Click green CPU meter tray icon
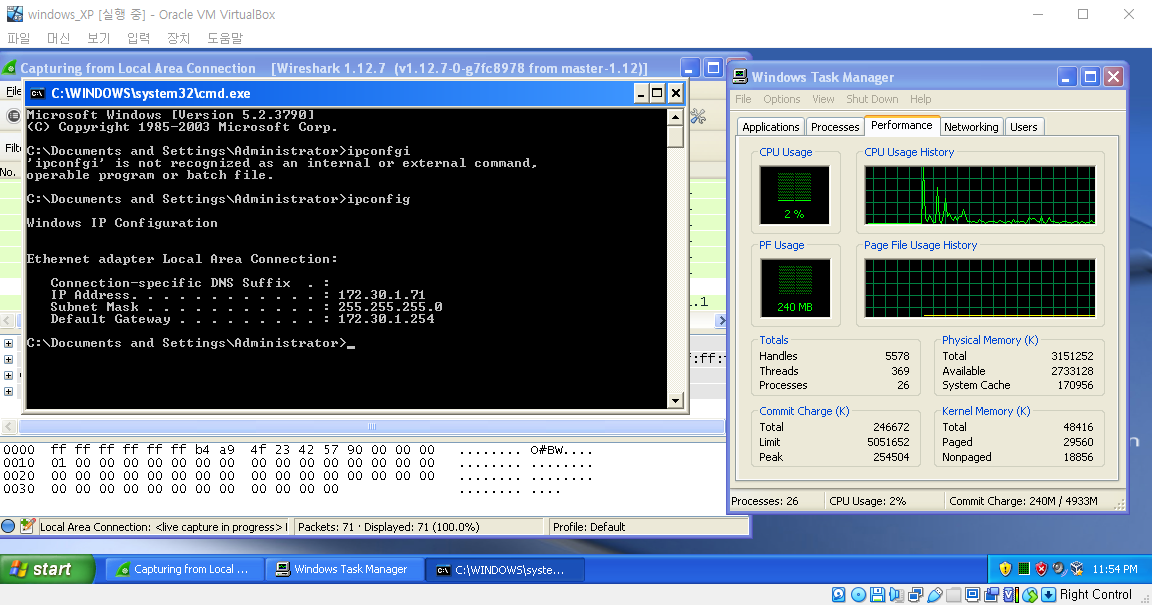This screenshot has height=605, width=1152. pos(1023,569)
